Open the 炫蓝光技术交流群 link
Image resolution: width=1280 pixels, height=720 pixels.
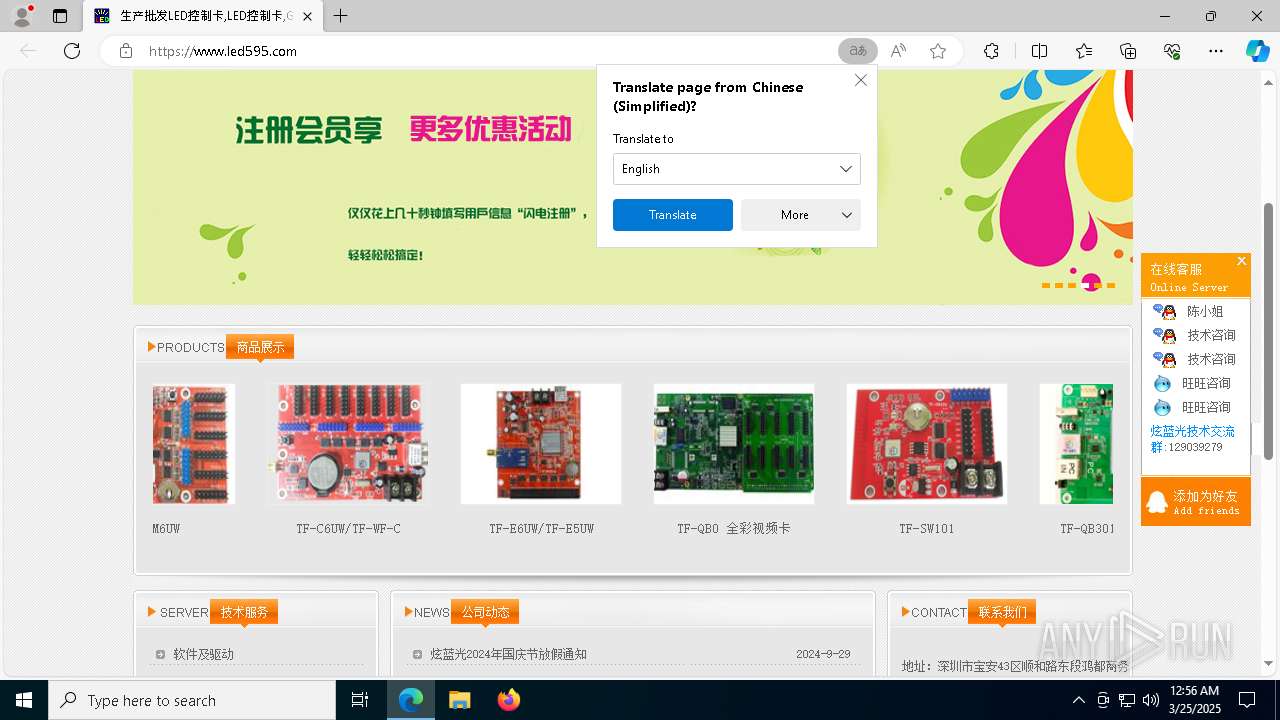[x=1192, y=439]
